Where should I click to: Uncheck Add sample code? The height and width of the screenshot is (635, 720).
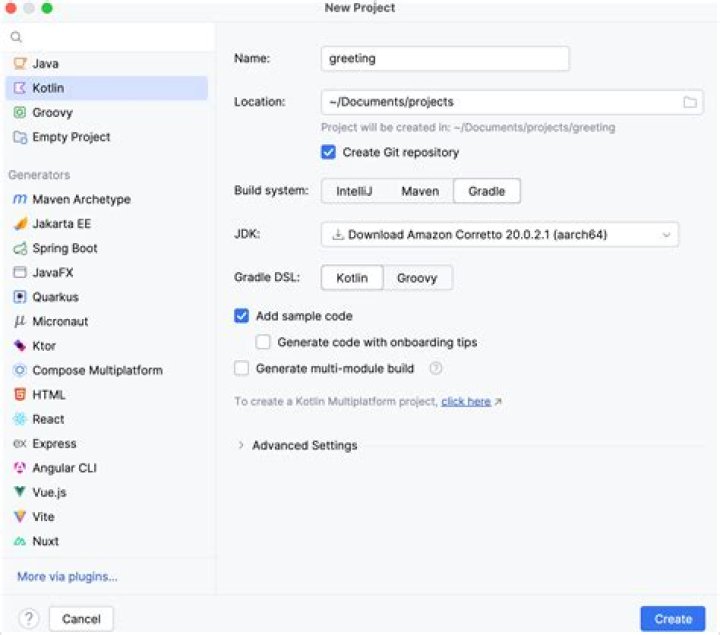pos(242,316)
